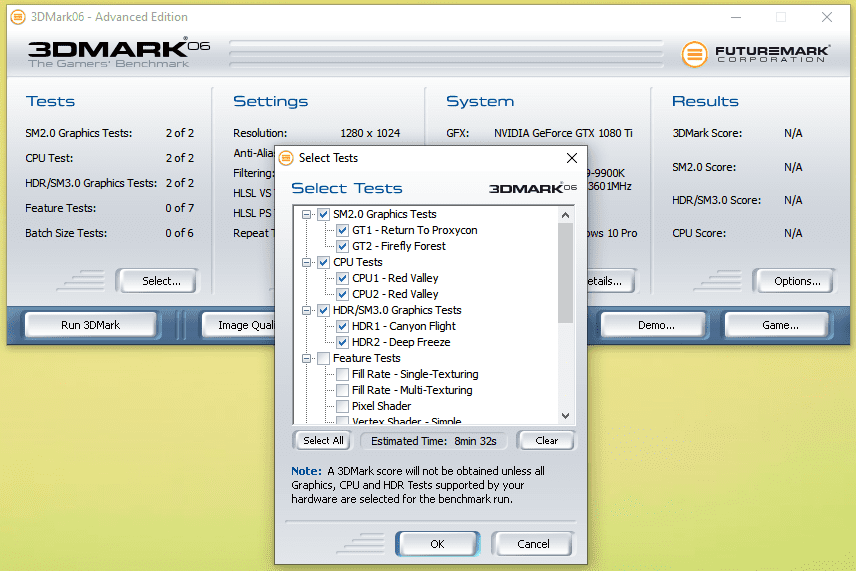This screenshot has height=571, width=856.
Task: Collapse the SM2.0 Graphics Tests node
Action: click(x=307, y=215)
